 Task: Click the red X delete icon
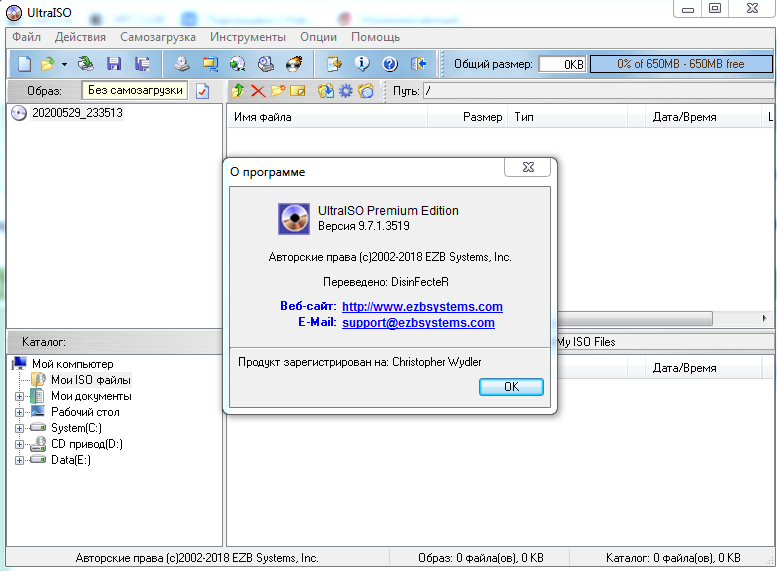258,91
